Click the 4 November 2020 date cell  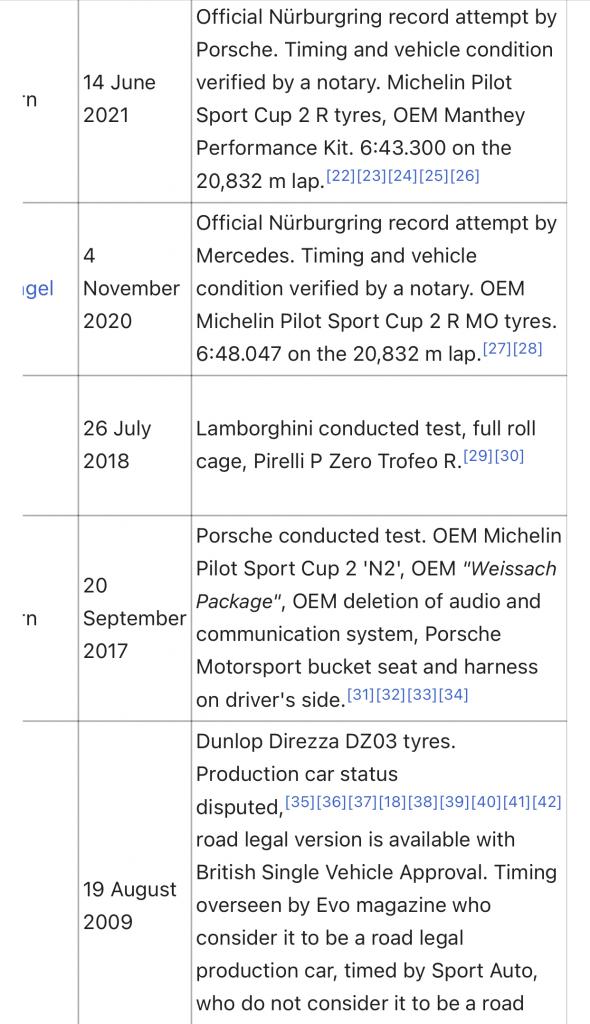135,289
